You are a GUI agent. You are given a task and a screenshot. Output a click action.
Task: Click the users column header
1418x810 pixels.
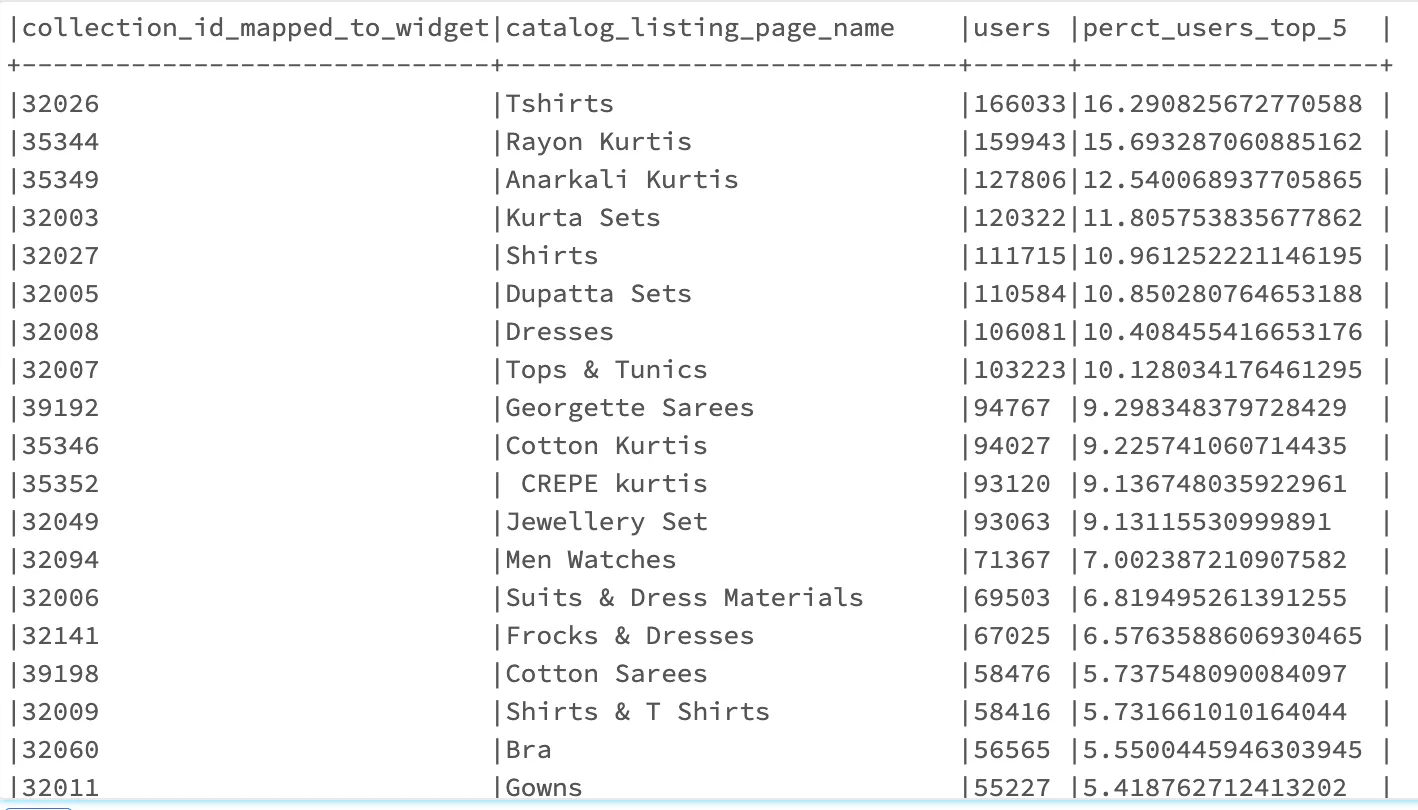pyautogui.click(x=1012, y=28)
